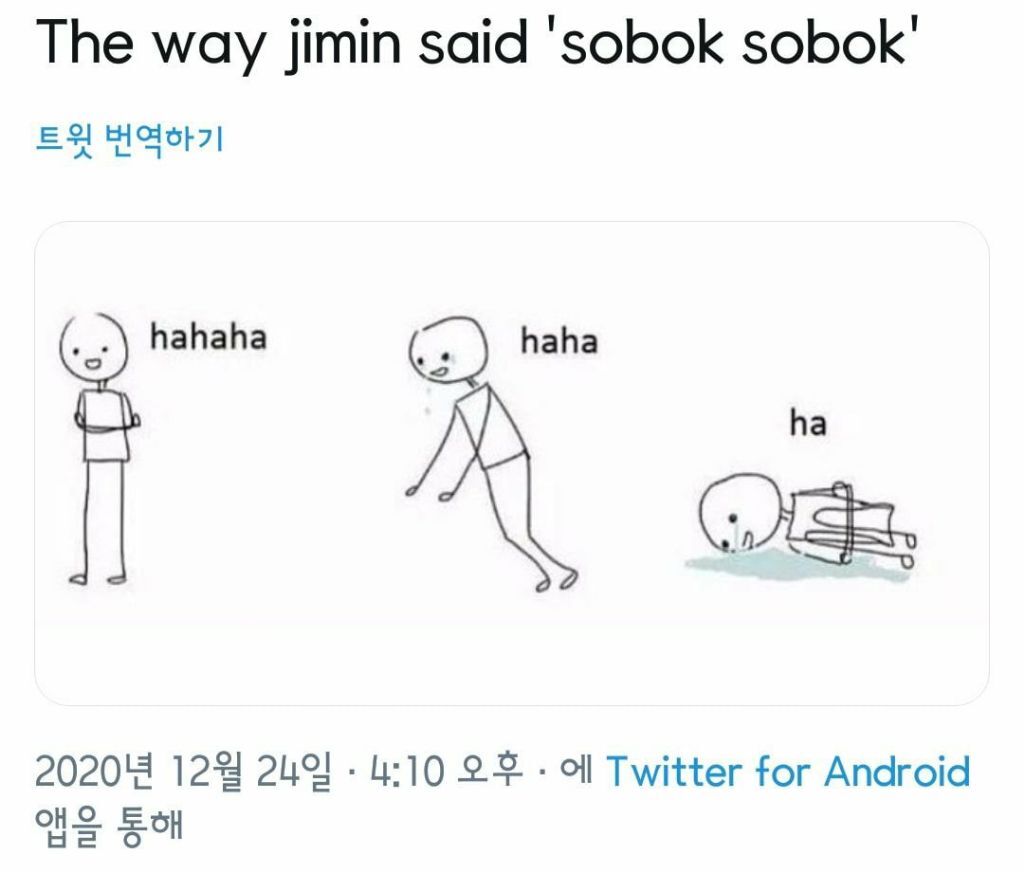Image resolution: width=1024 pixels, height=872 pixels.
Task: Open the Twitter for Android source link
Action: tap(788, 771)
